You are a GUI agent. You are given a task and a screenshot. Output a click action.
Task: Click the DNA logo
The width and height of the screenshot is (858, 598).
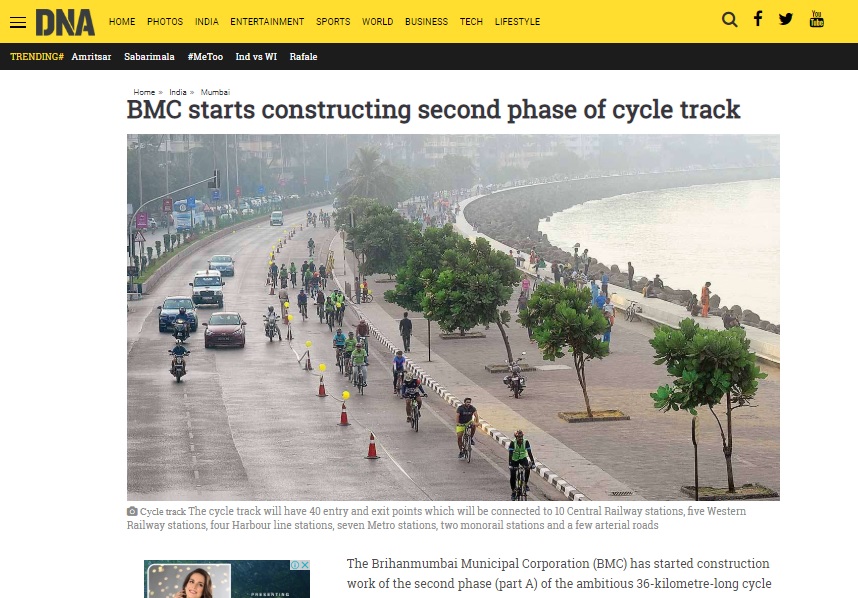point(65,22)
